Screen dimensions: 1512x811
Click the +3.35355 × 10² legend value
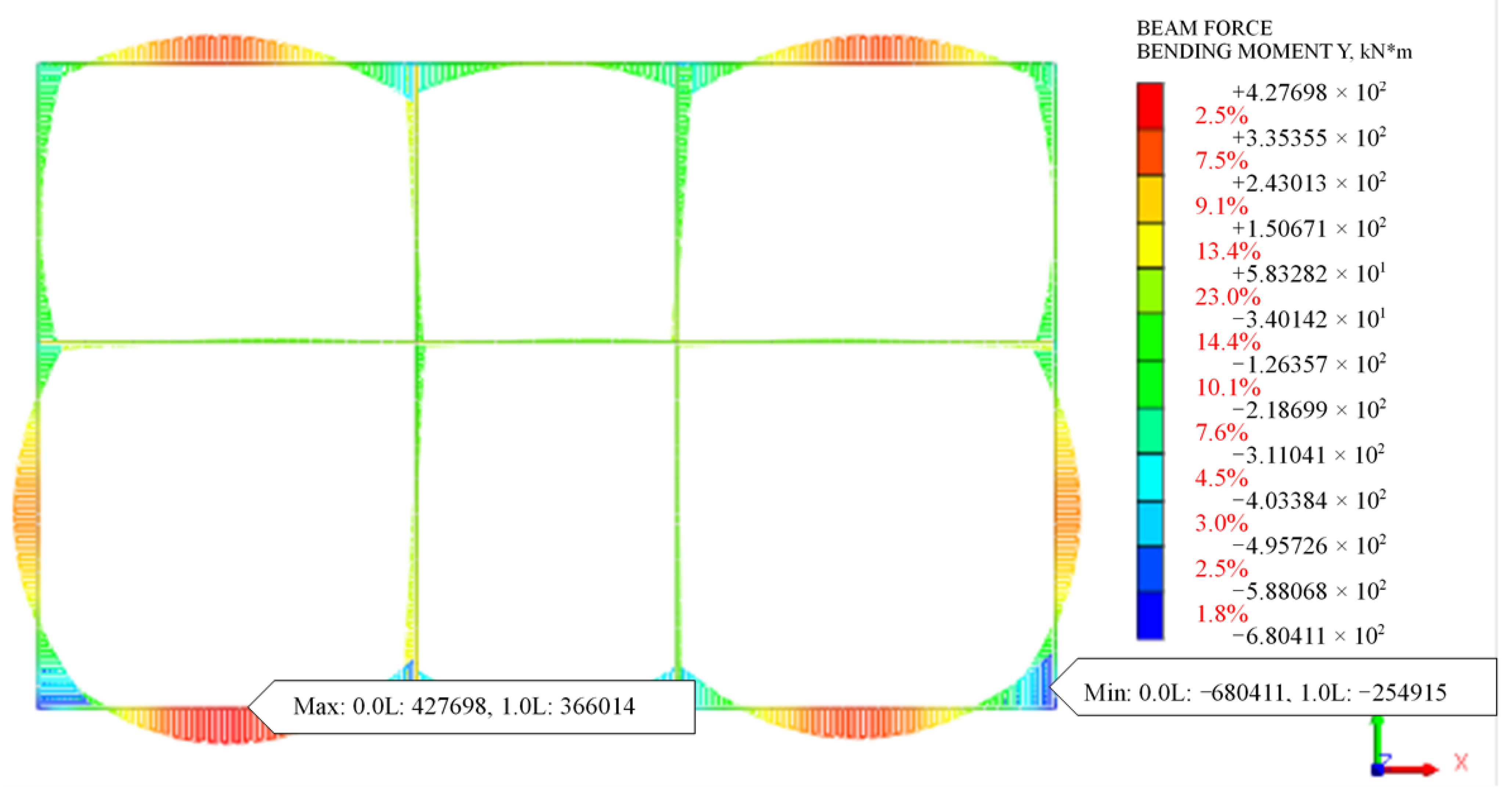pos(1309,137)
